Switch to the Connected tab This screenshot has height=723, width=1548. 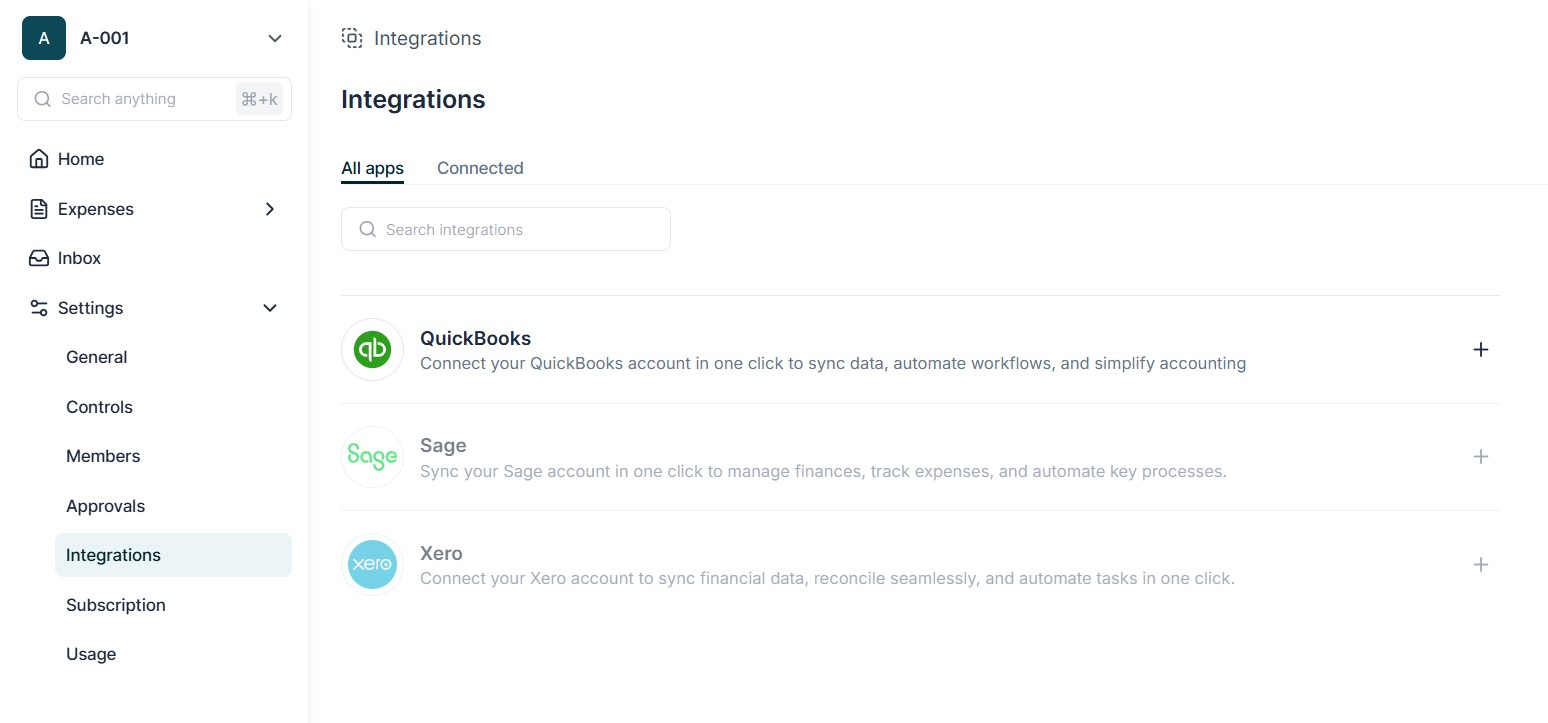(480, 168)
